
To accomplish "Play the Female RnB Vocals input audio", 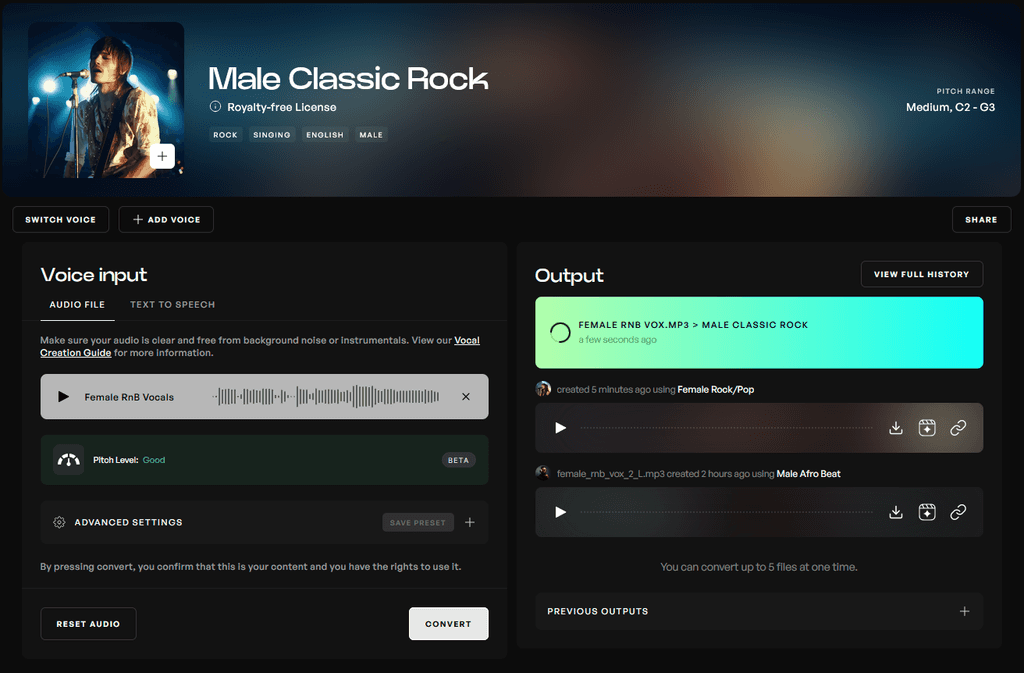I will (x=63, y=396).
